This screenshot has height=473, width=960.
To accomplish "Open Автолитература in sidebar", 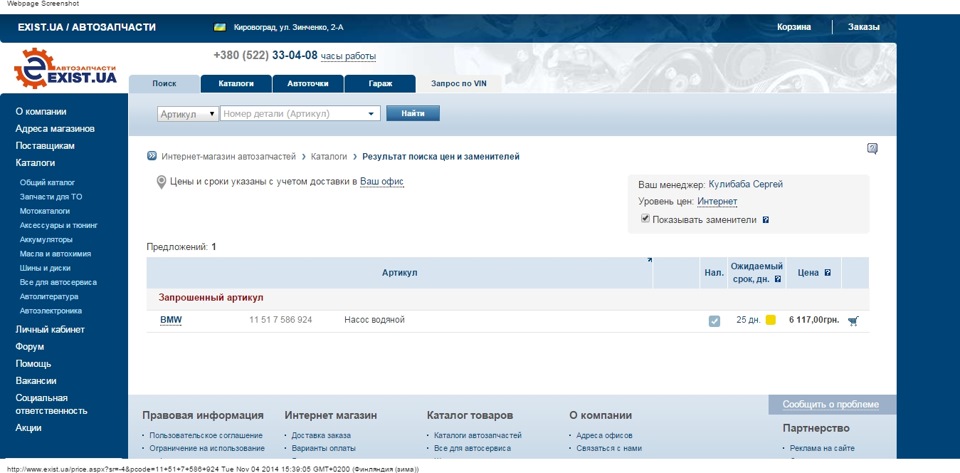I will tap(49, 296).
